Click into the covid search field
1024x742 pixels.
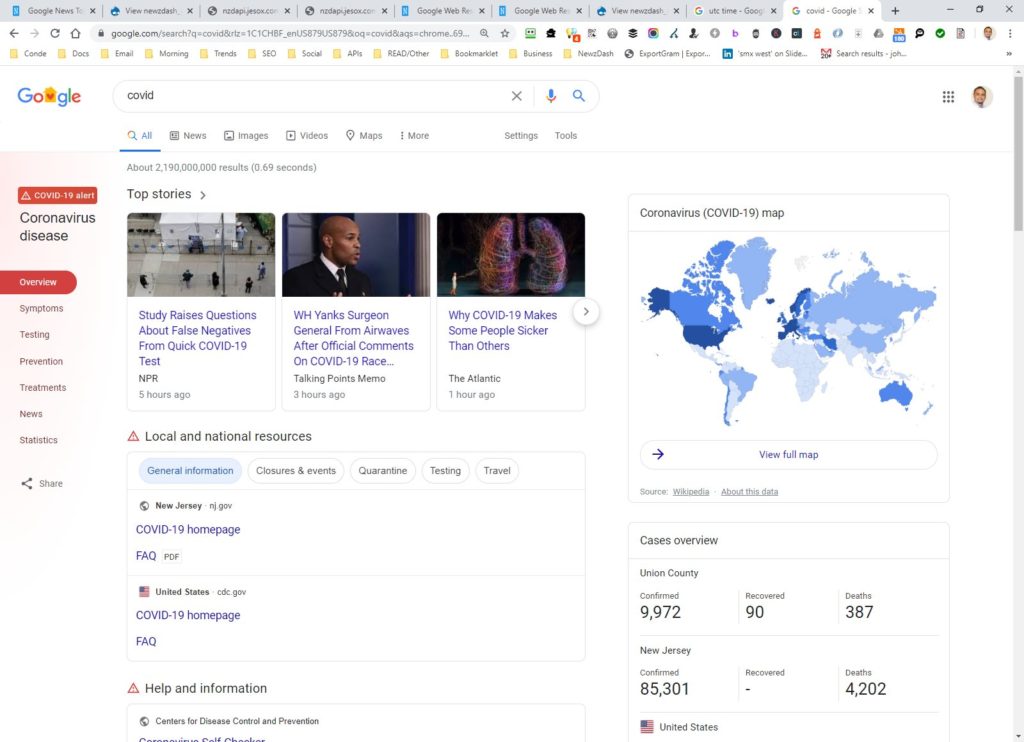pos(313,96)
